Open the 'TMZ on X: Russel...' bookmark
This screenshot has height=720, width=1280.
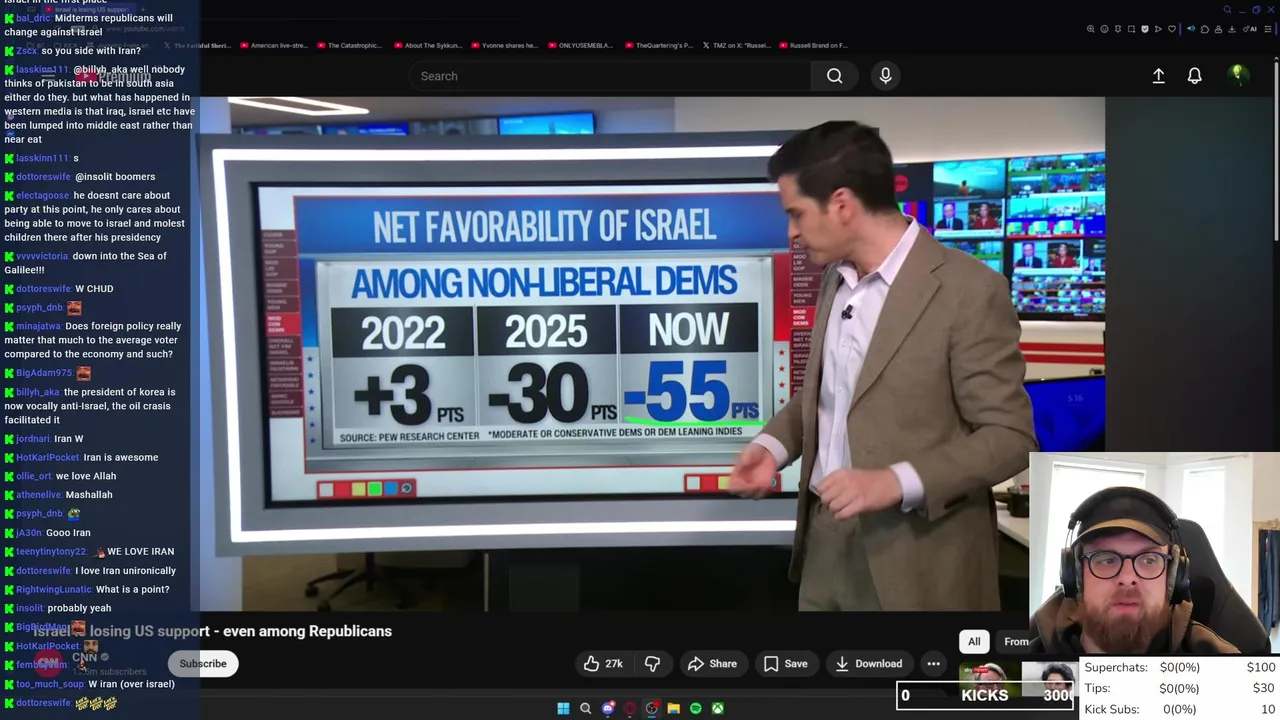[735, 45]
